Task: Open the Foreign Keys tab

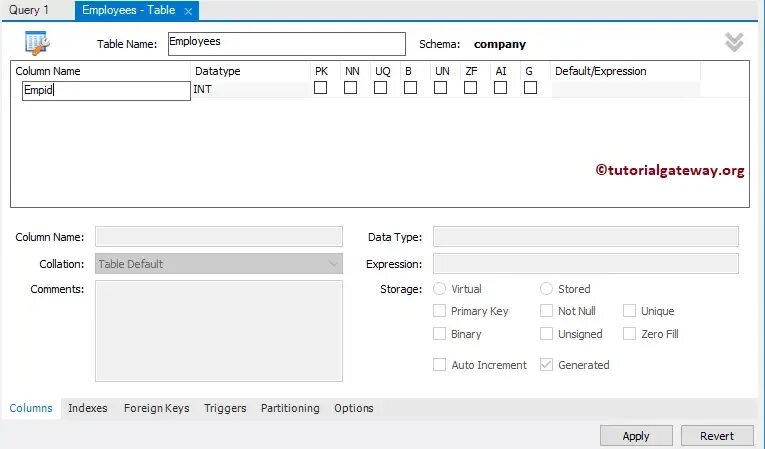Action: 157,408
